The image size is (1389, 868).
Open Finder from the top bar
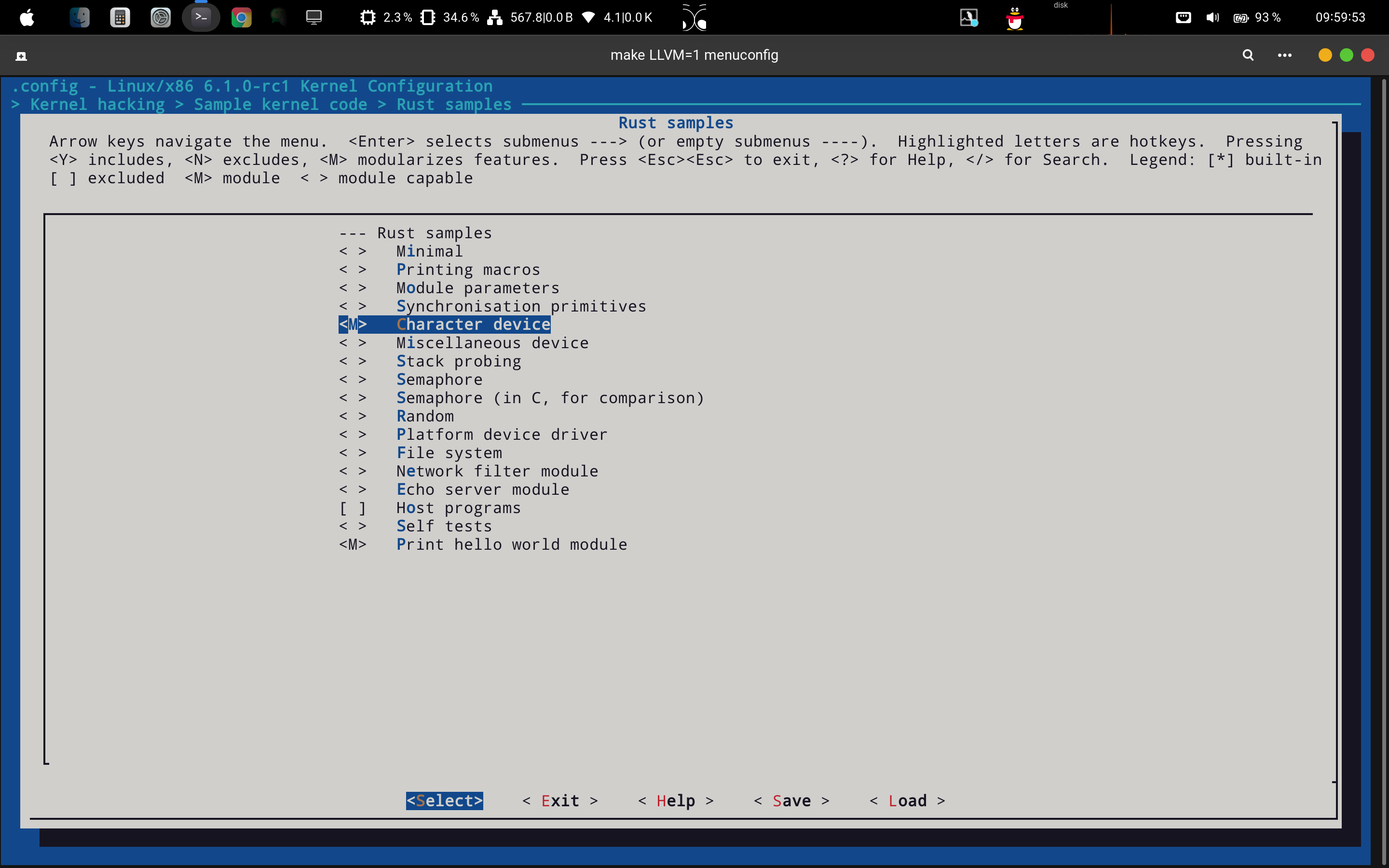(x=79, y=17)
